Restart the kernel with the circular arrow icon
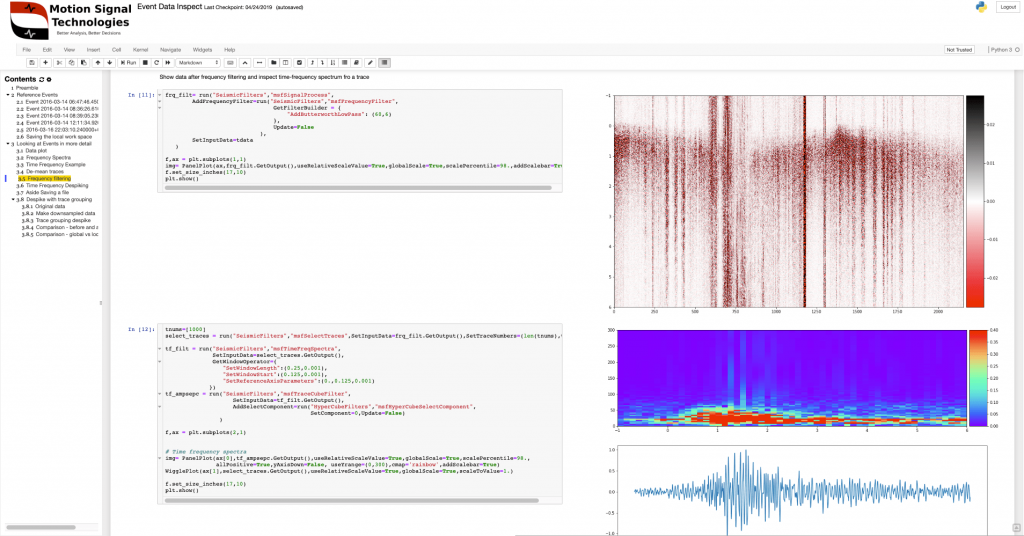1024x536 pixels. [x=156, y=63]
